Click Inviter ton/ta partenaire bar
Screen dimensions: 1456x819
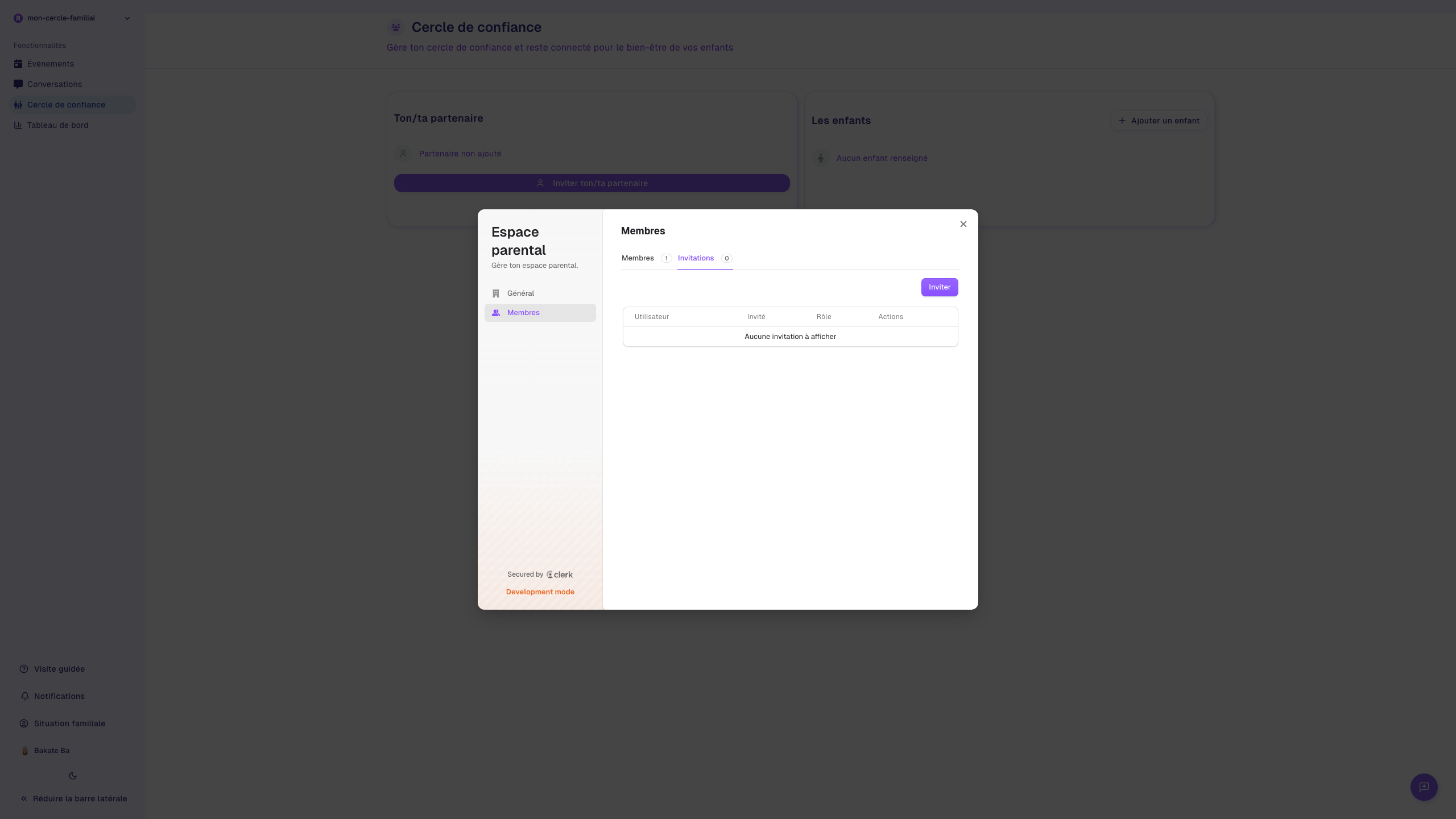(591, 183)
